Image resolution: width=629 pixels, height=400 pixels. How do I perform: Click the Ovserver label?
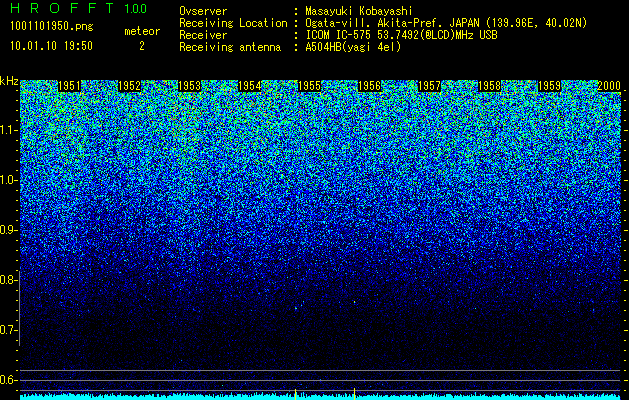[203, 11]
